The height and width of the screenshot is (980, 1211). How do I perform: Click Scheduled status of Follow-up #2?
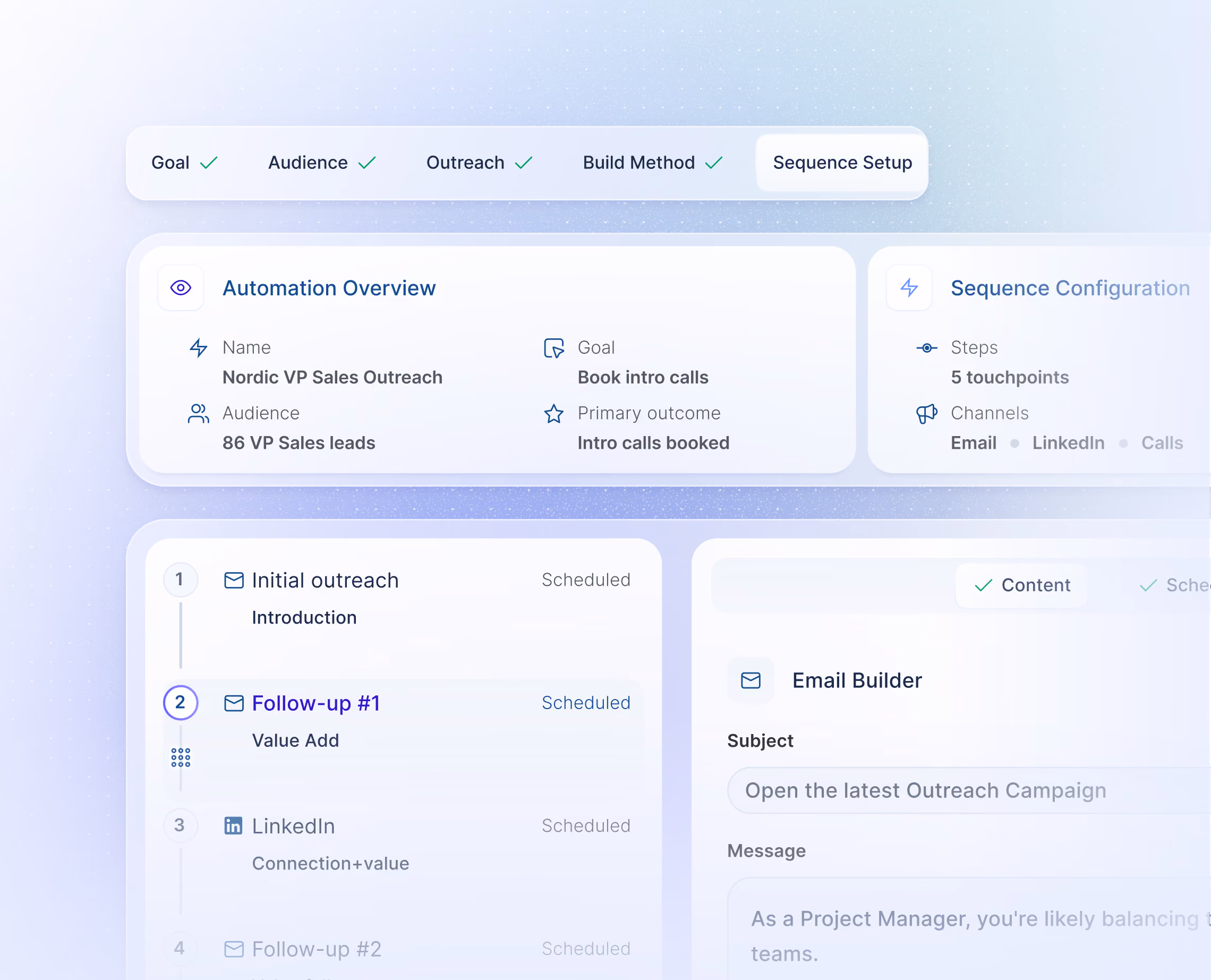(x=585, y=950)
